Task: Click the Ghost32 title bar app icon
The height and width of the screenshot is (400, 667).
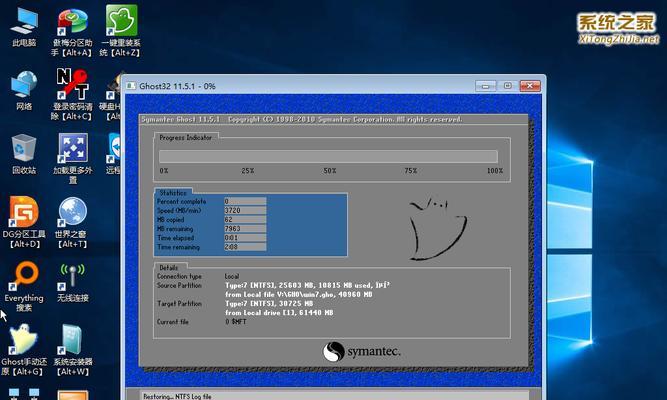Action: click(x=131, y=86)
